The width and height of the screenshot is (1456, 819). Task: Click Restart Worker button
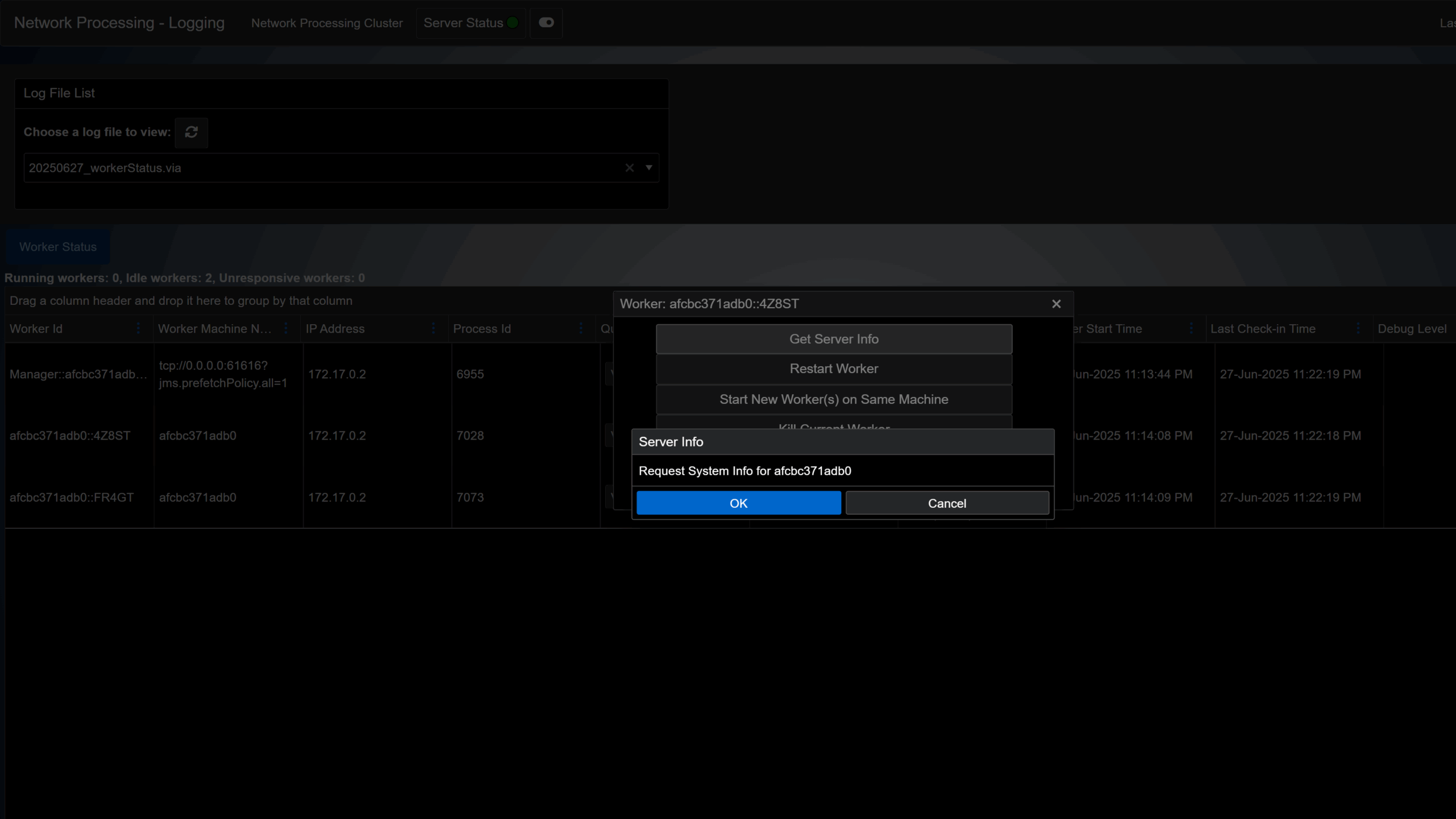tap(834, 369)
